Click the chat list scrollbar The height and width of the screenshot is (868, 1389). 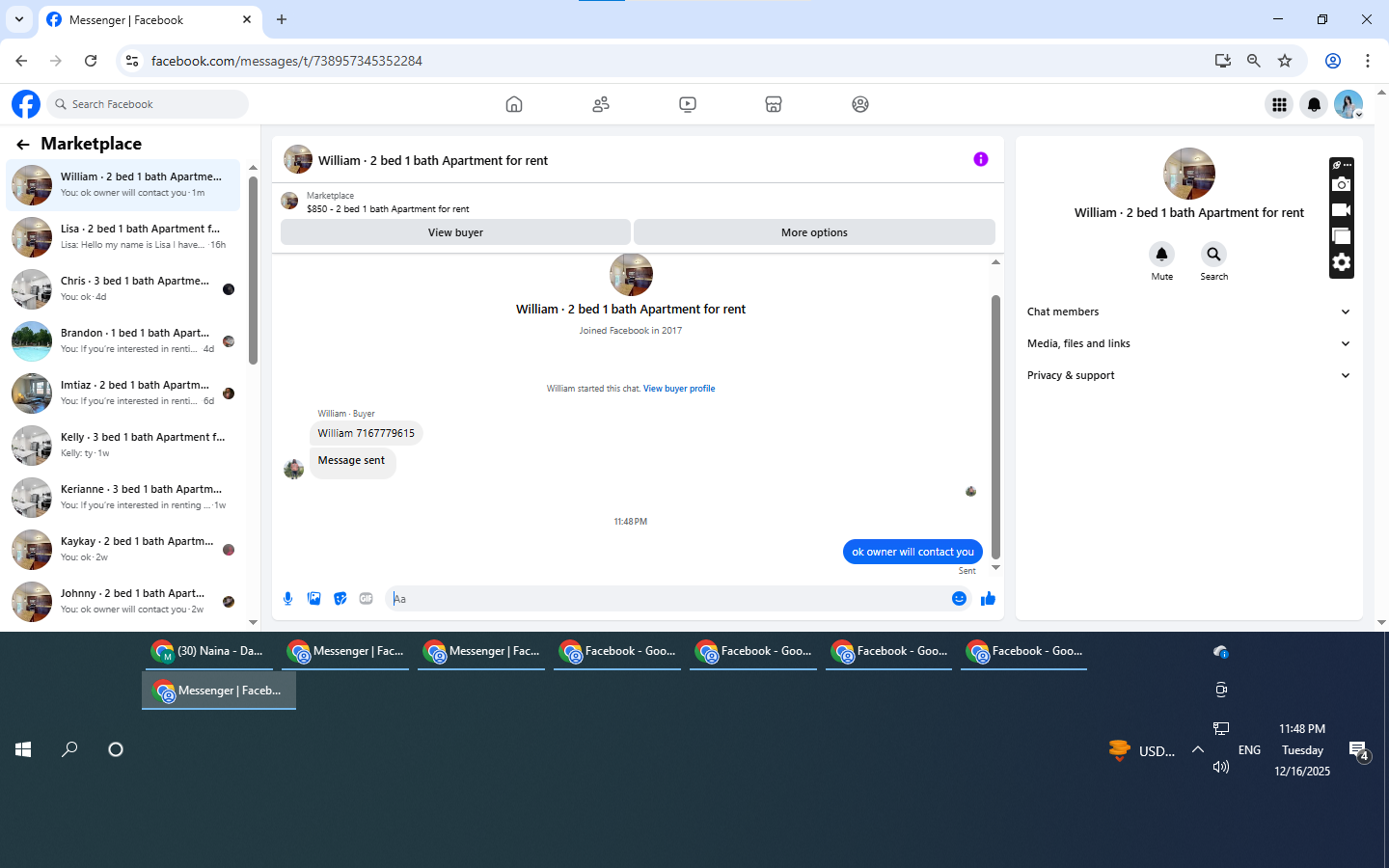click(x=253, y=270)
